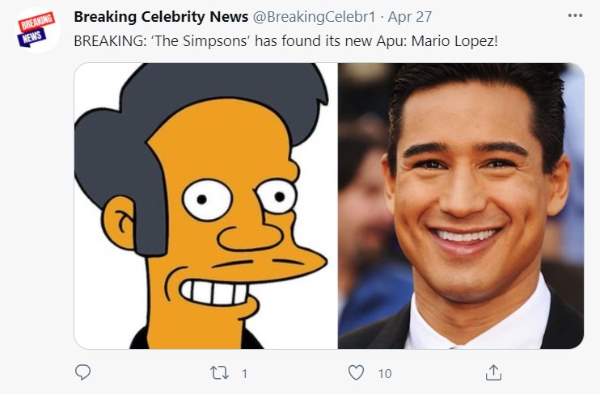The width and height of the screenshot is (600, 395).
Task: Open the Breaking Celebrity News profile avatar
Action: (36, 30)
